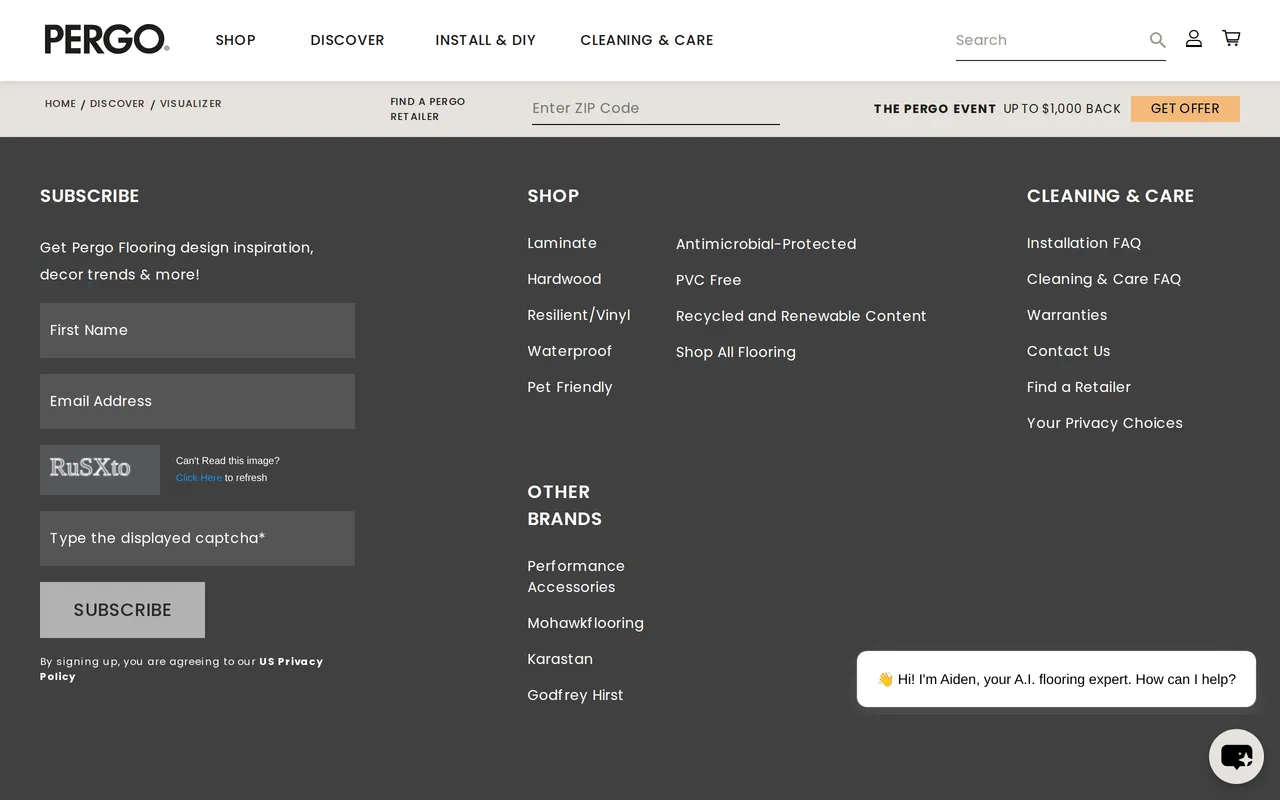The image size is (1280, 800).
Task: Open the Godfrey Hirst link
Action: [x=575, y=695]
